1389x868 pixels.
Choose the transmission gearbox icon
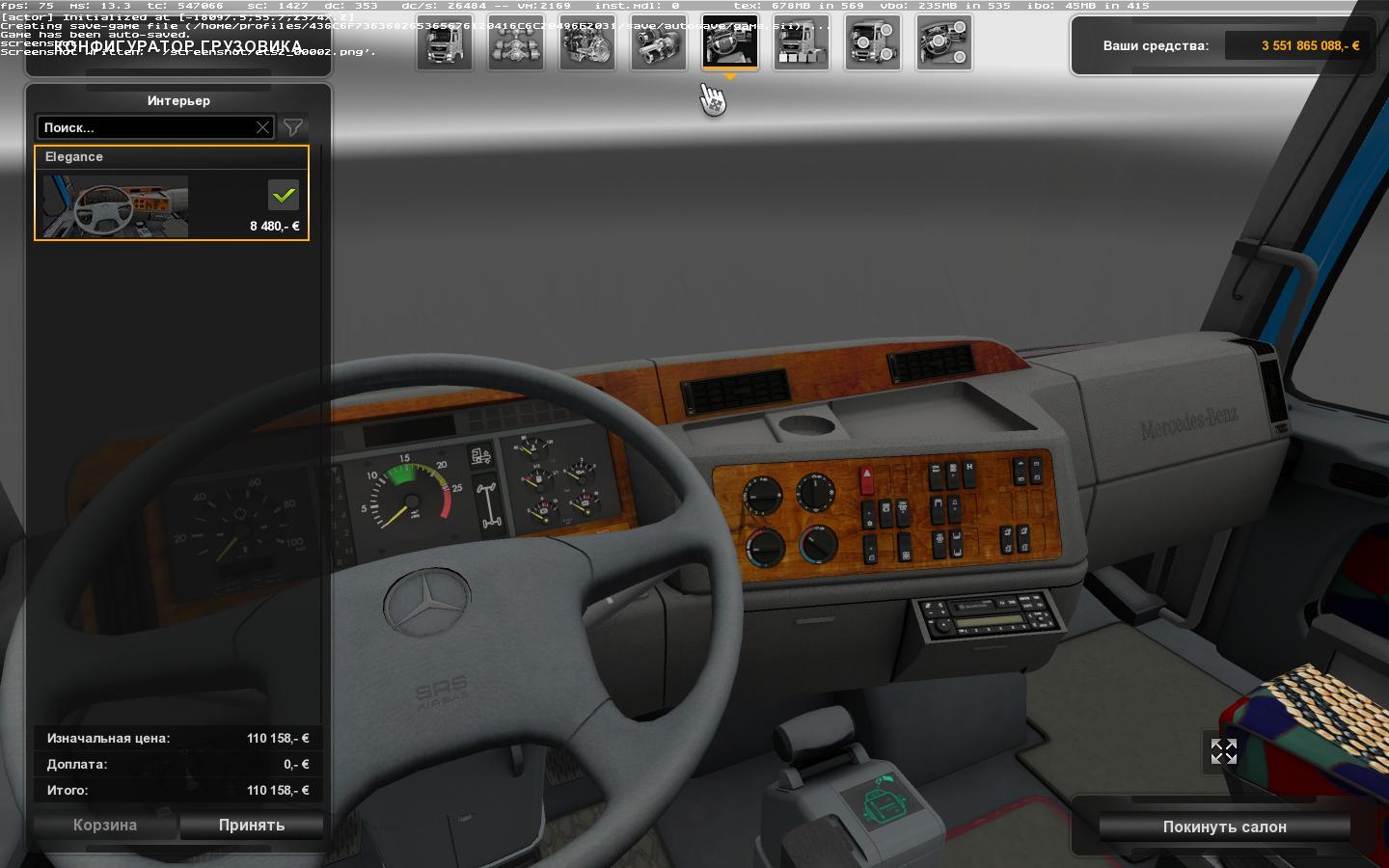click(x=659, y=43)
